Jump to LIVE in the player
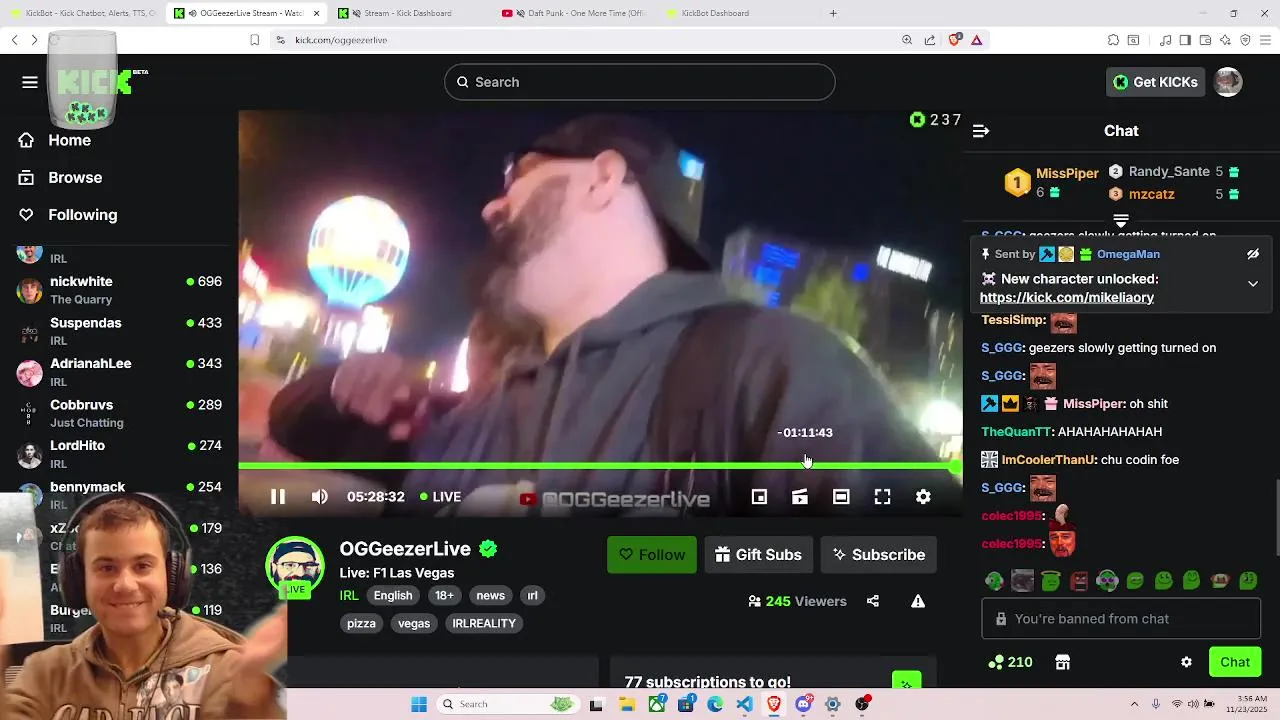 tap(440, 497)
